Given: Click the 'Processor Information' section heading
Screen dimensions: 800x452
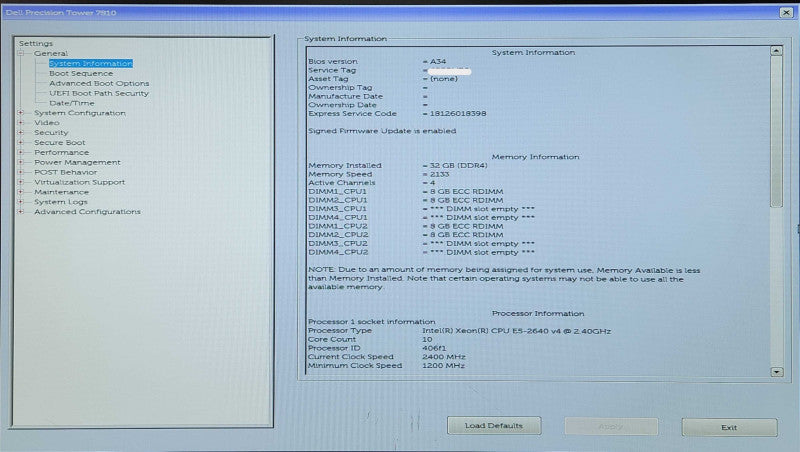Looking at the screenshot, I should [538, 313].
